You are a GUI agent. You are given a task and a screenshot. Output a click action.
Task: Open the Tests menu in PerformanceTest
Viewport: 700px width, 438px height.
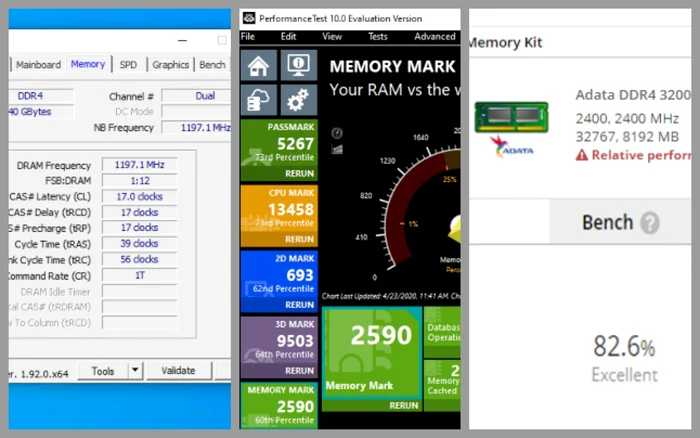pyautogui.click(x=378, y=37)
